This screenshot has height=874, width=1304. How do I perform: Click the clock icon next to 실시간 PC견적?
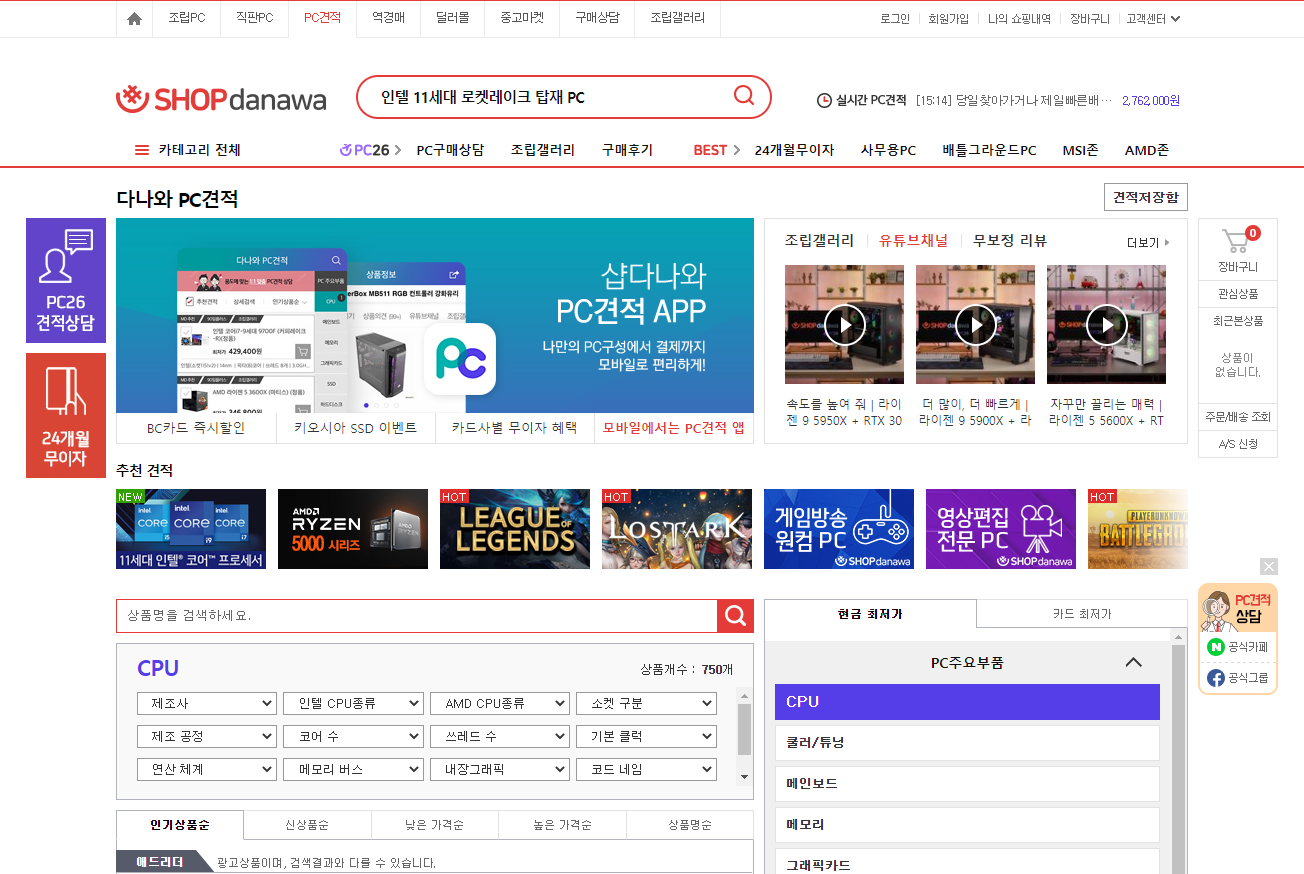(x=824, y=100)
